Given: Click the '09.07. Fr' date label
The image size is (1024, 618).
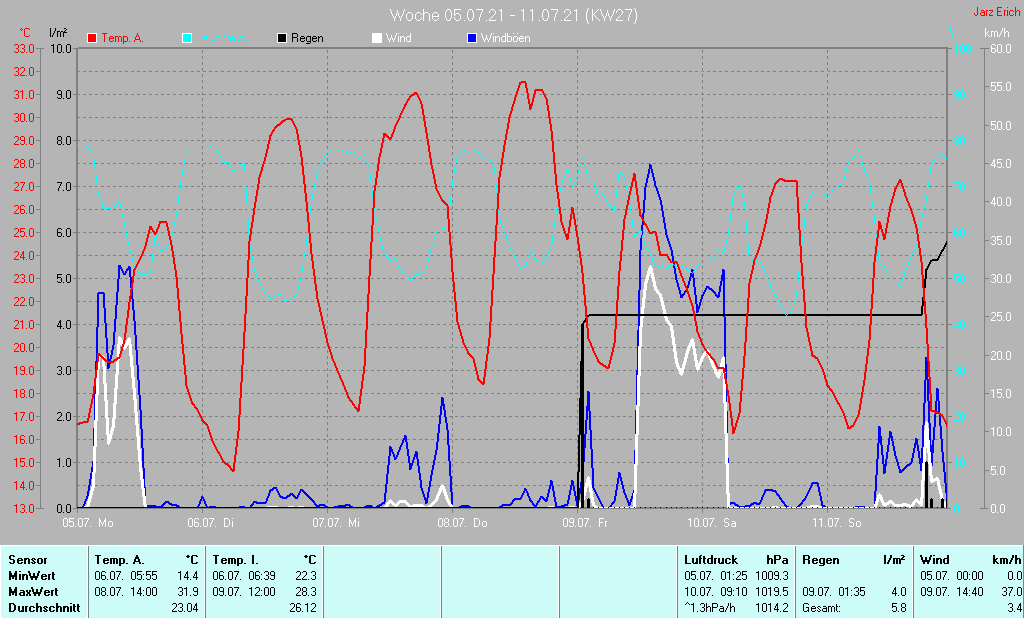Looking at the screenshot, I should [585, 523].
